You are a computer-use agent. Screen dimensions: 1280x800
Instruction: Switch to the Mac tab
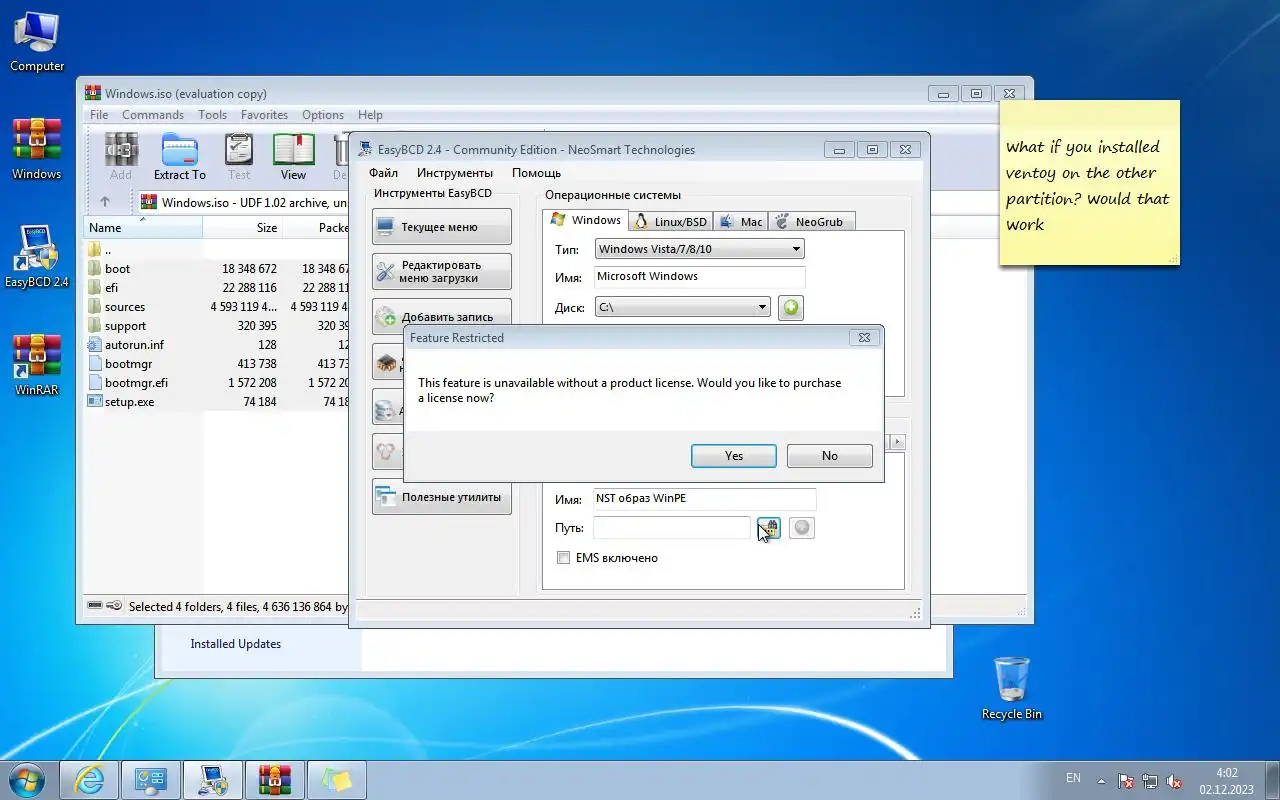pos(741,222)
